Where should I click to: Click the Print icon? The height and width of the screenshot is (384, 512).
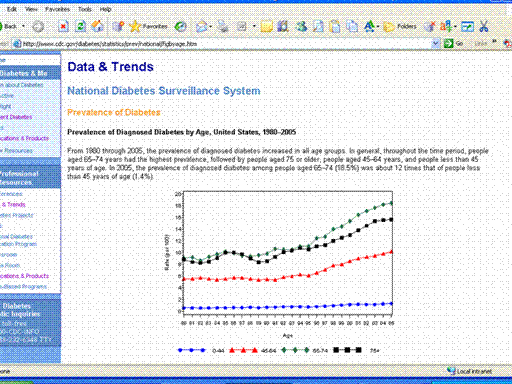[x=223, y=26]
